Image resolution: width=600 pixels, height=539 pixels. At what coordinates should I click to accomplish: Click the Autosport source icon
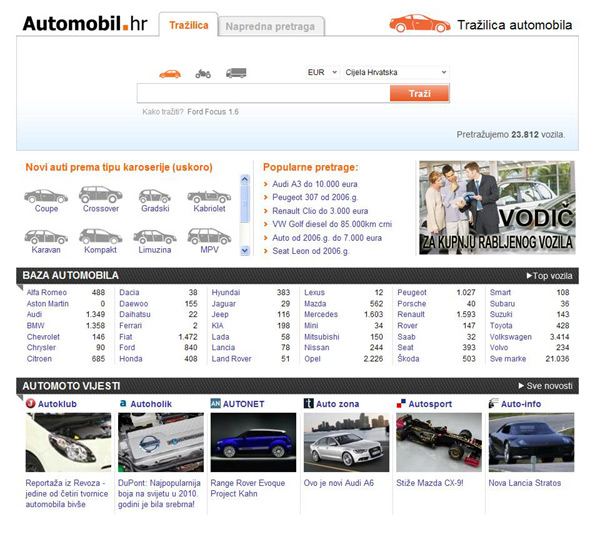click(401, 404)
